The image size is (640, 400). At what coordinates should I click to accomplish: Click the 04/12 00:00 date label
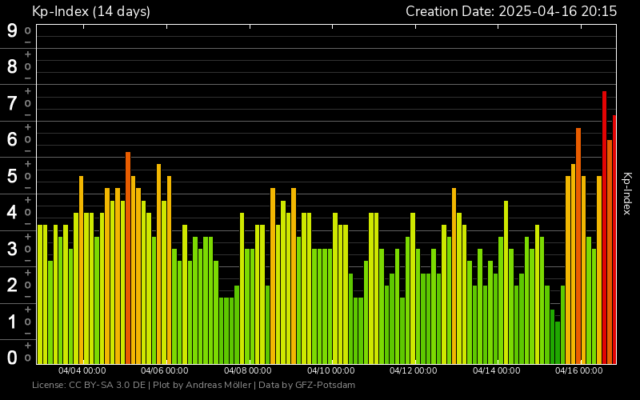tap(415, 371)
